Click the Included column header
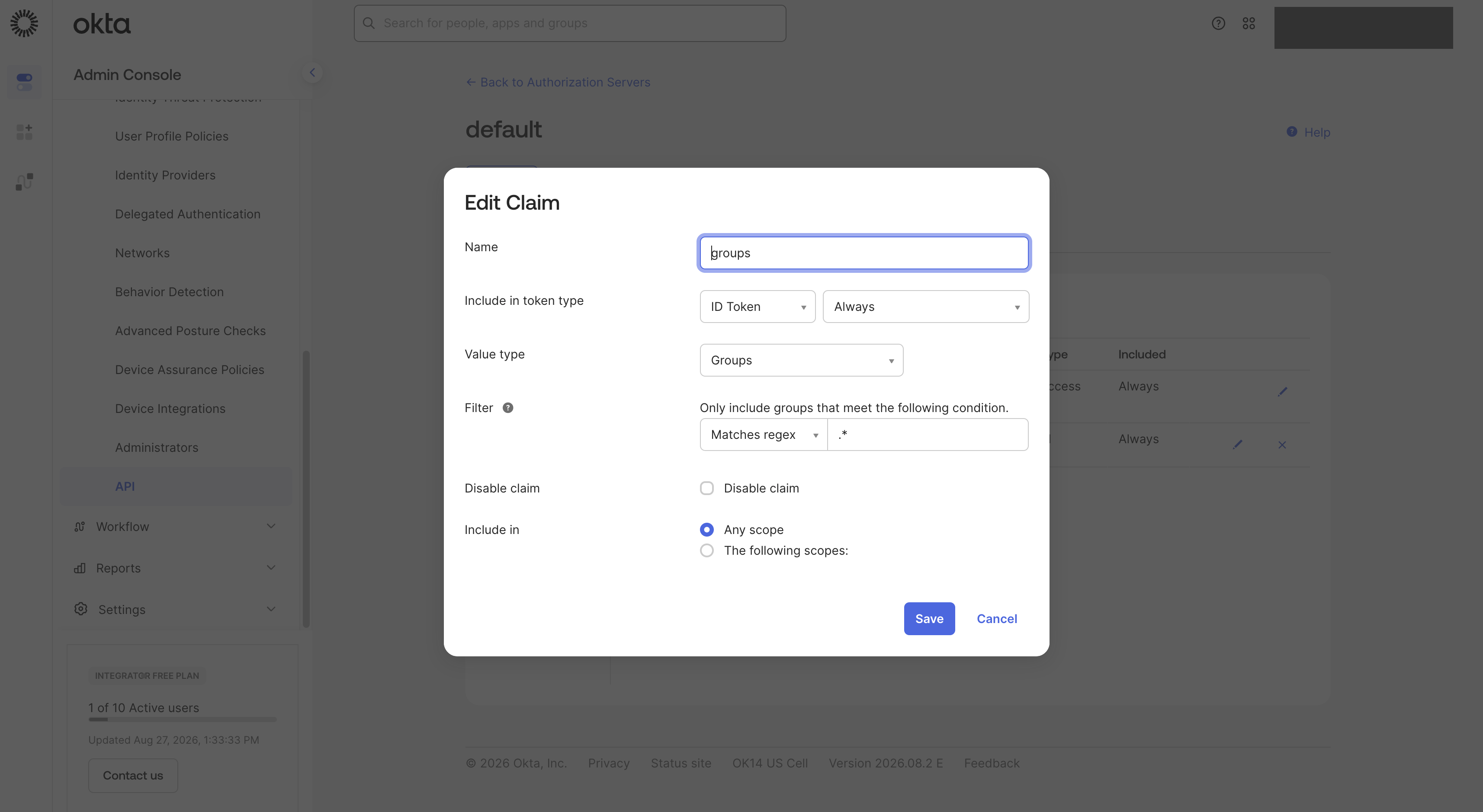This screenshot has width=1483, height=812. point(1142,355)
